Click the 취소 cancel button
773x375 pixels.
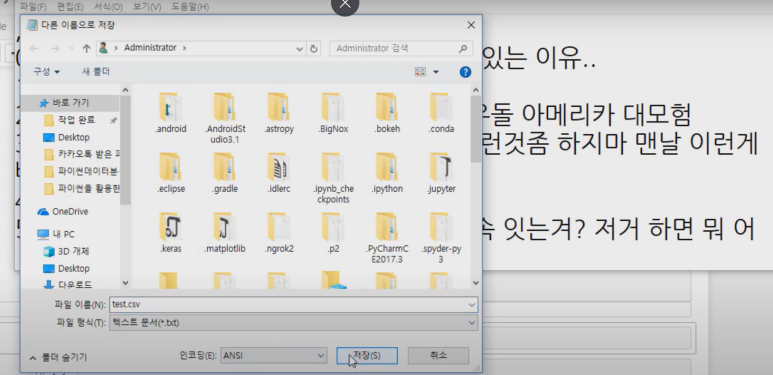click(x=438, y=355)
